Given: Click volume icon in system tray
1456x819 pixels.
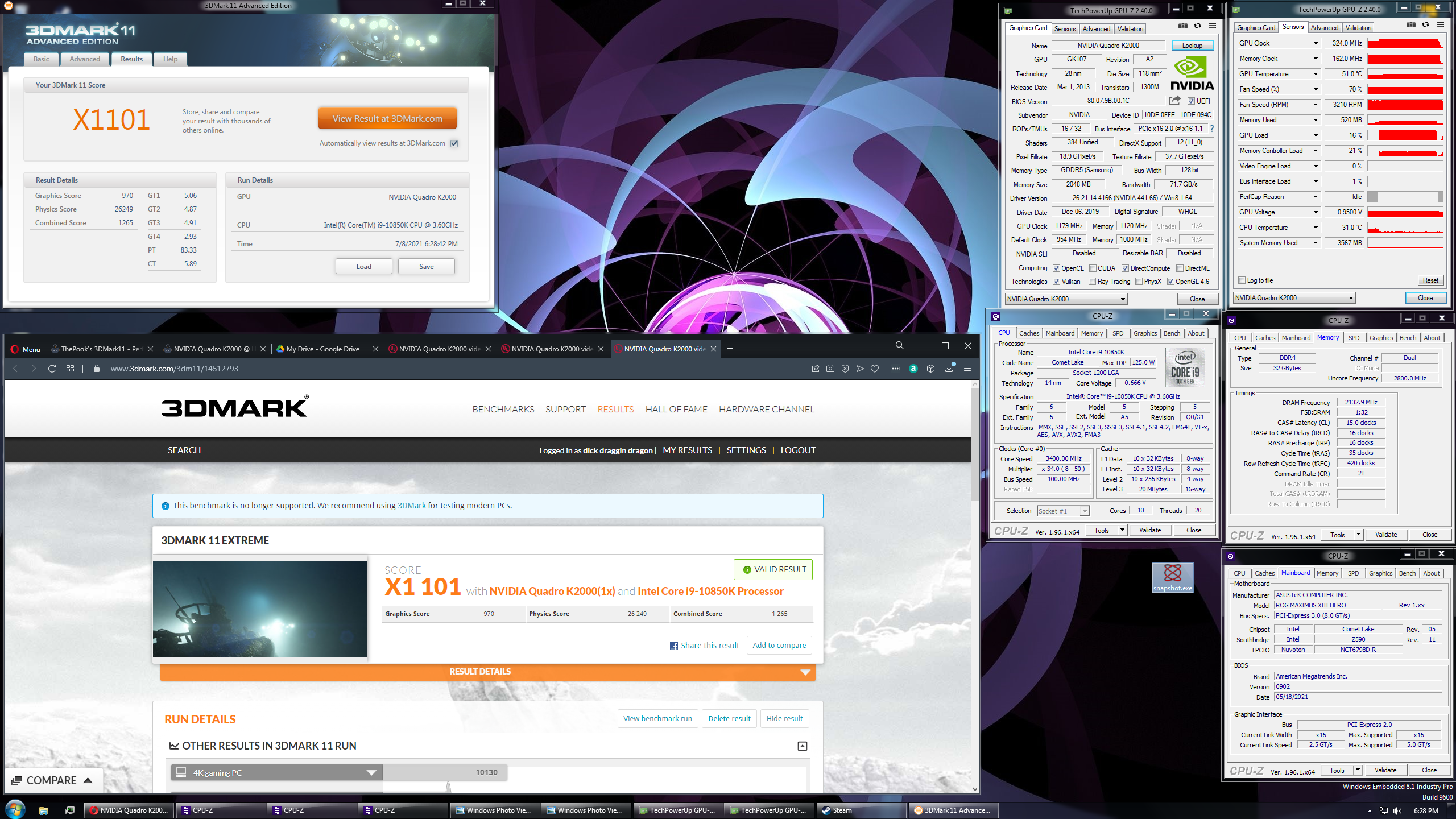Looking at the screenshot, I should point(1398,811).
